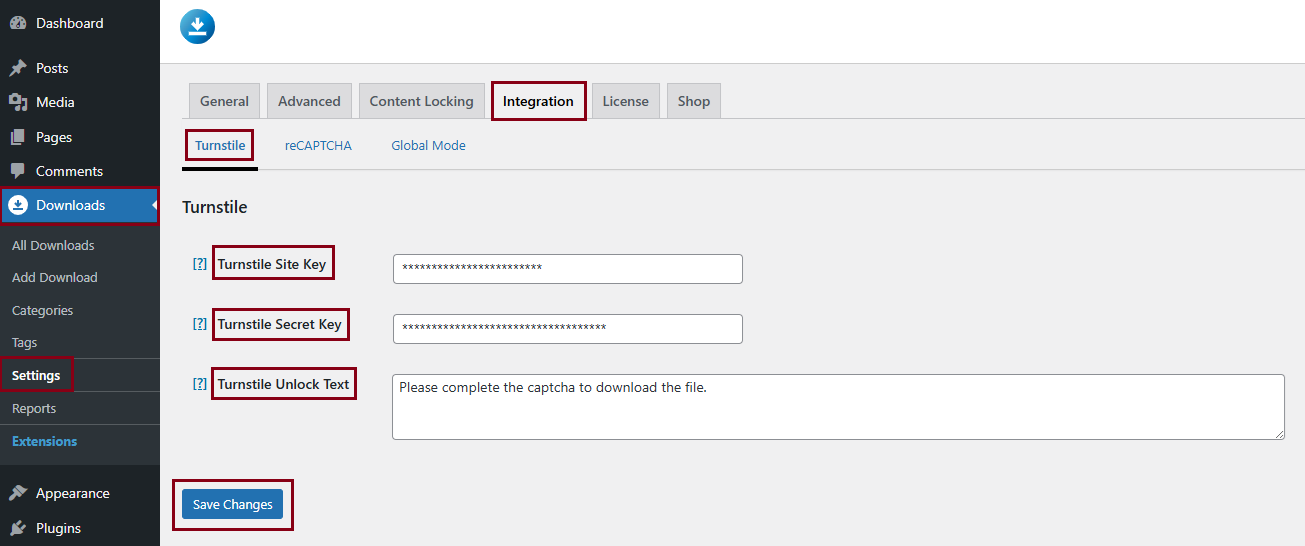This screenshot has height=546, width=1305.
Task: Click the Posts pushpin icon
Action: pos(18,68)
